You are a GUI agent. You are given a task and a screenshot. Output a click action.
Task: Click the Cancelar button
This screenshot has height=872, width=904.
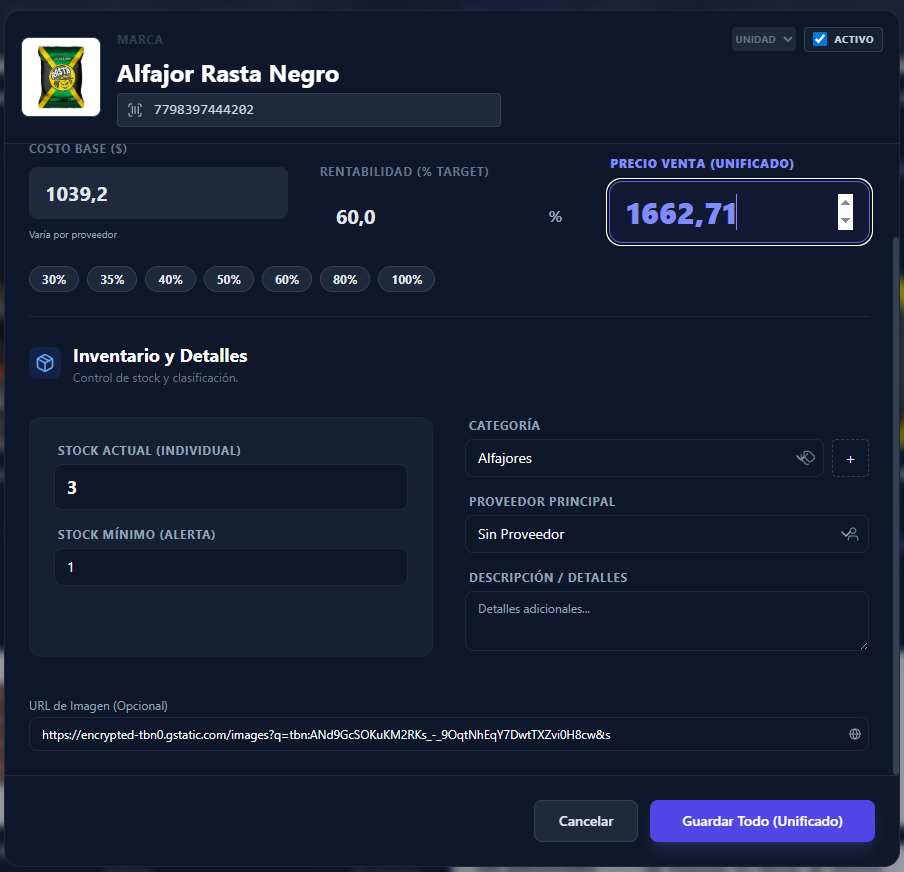pos(585,820)
